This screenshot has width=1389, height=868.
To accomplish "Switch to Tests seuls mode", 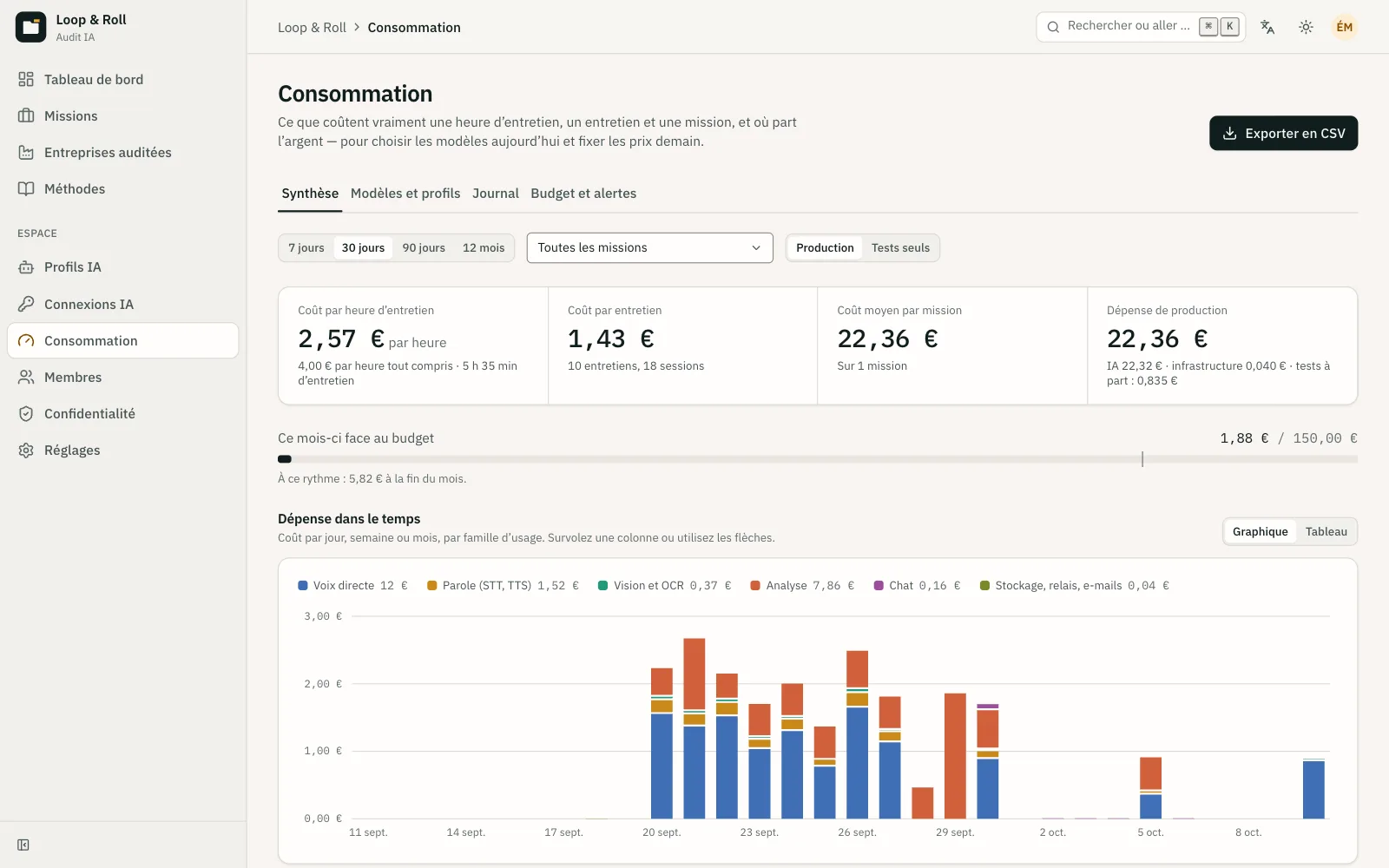I will click(900, 248).
